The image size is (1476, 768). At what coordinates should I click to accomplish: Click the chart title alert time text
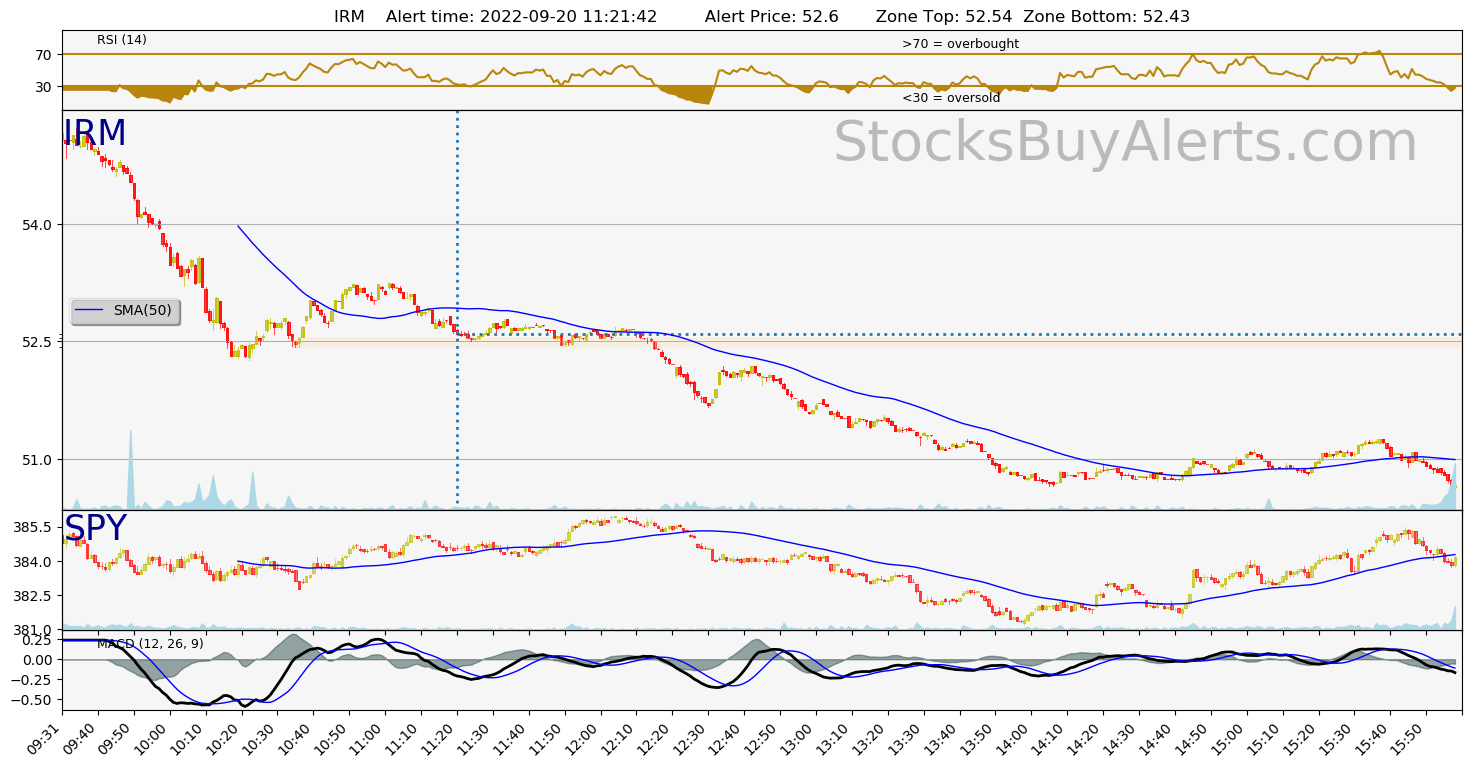tap(521, 17)
